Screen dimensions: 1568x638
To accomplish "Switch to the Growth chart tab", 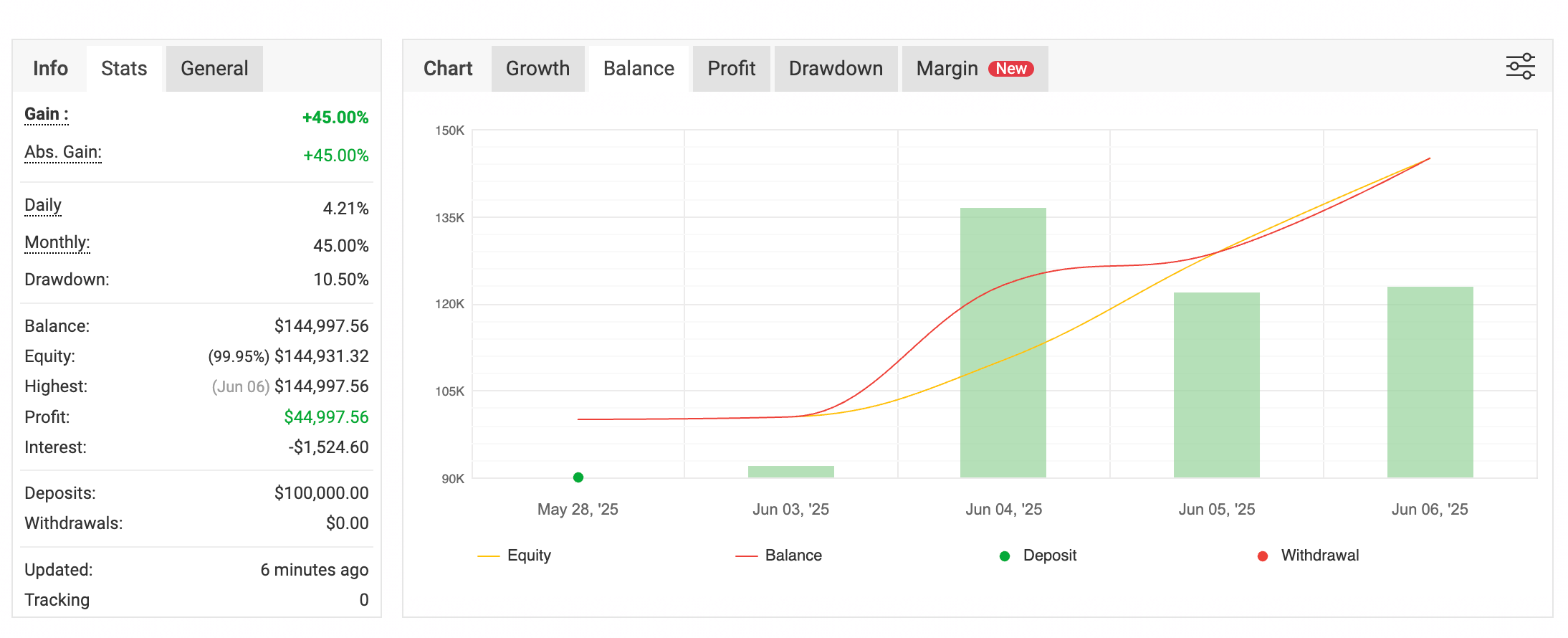I will [537, 69].
